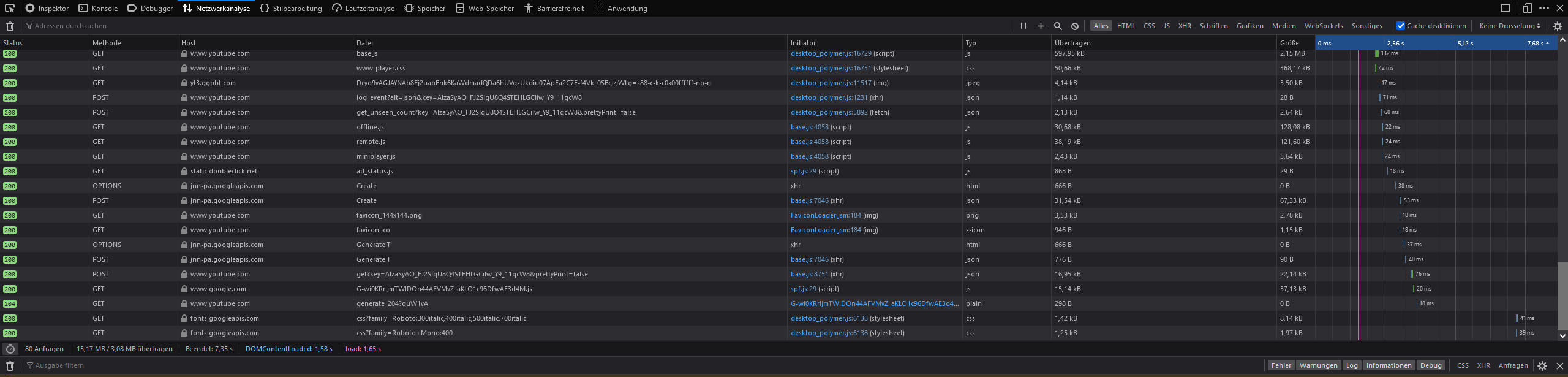Open the Laufzeitanalyse tab
Image resolution: width=1568 pixels, height=377 pixels.
click(x=363, y=9)
